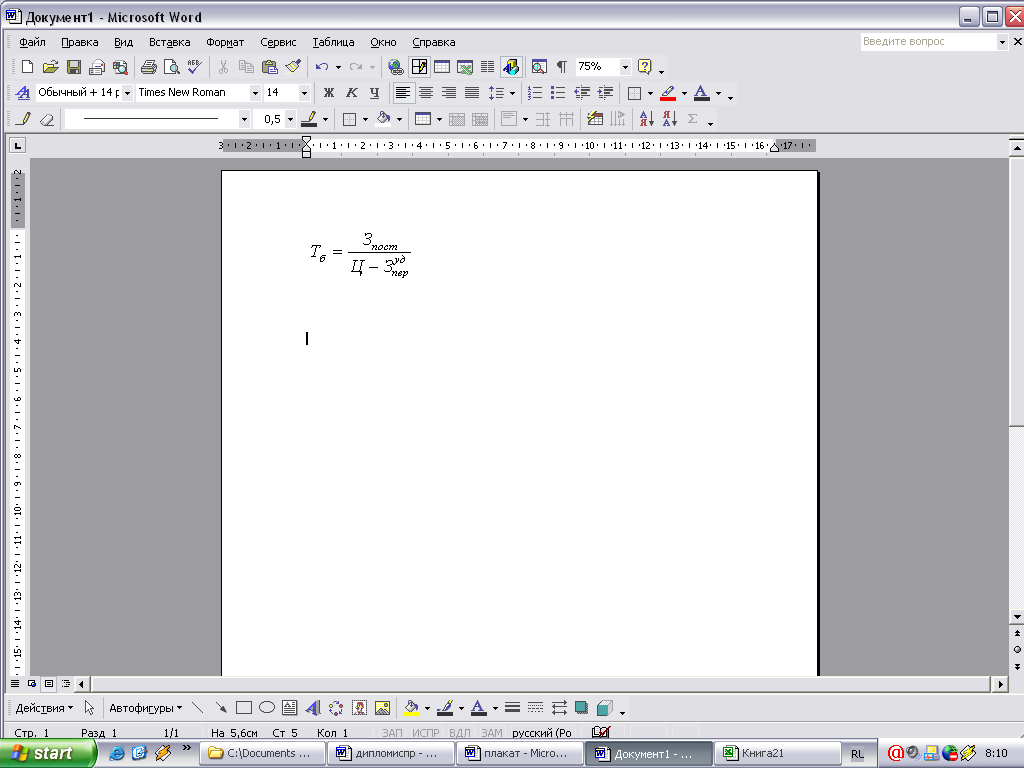The image size is (1024, 768).
Task: Align text to the right
Action: click(x=449, y=93)
